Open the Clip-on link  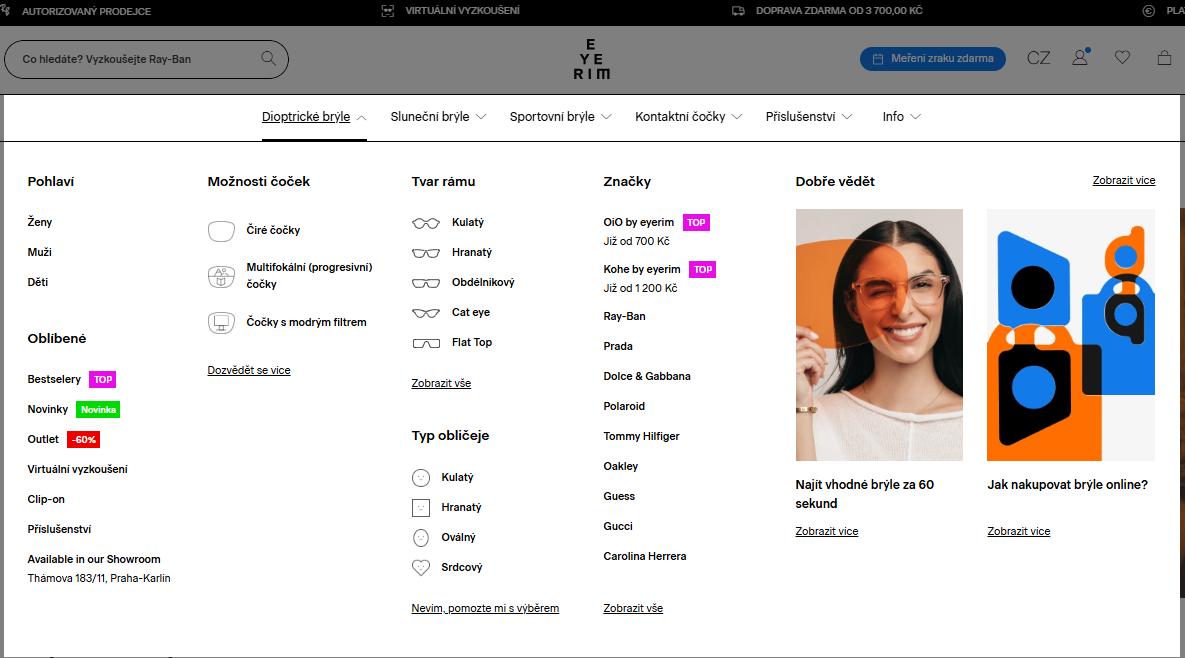(46, 499)
